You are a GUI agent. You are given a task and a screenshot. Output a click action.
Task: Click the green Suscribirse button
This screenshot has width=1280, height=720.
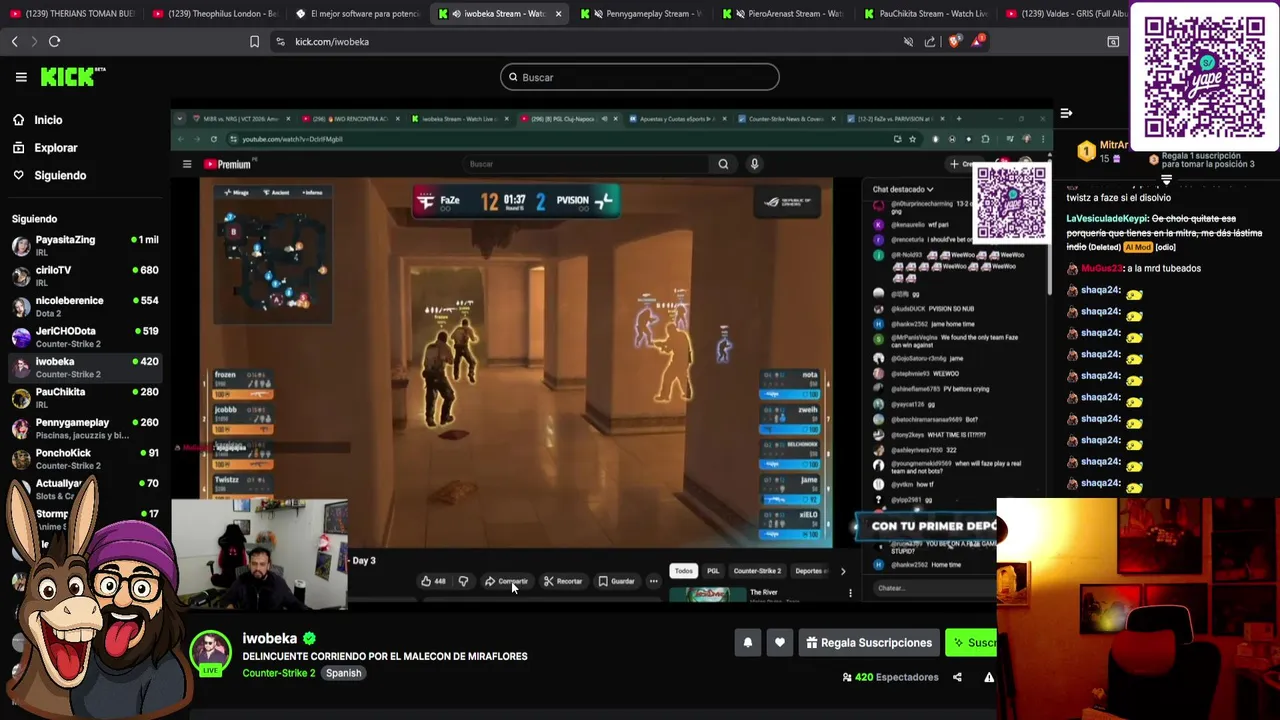(971, 643)
